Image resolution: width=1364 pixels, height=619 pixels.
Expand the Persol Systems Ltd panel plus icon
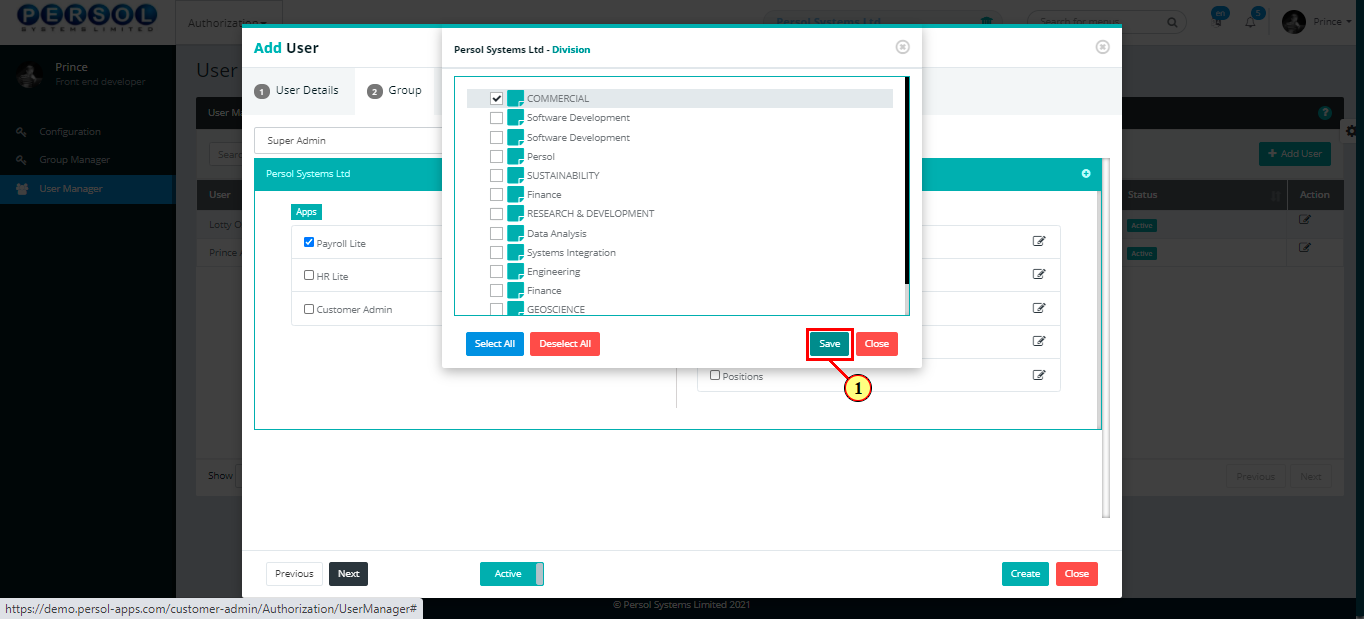[1086, 173]
